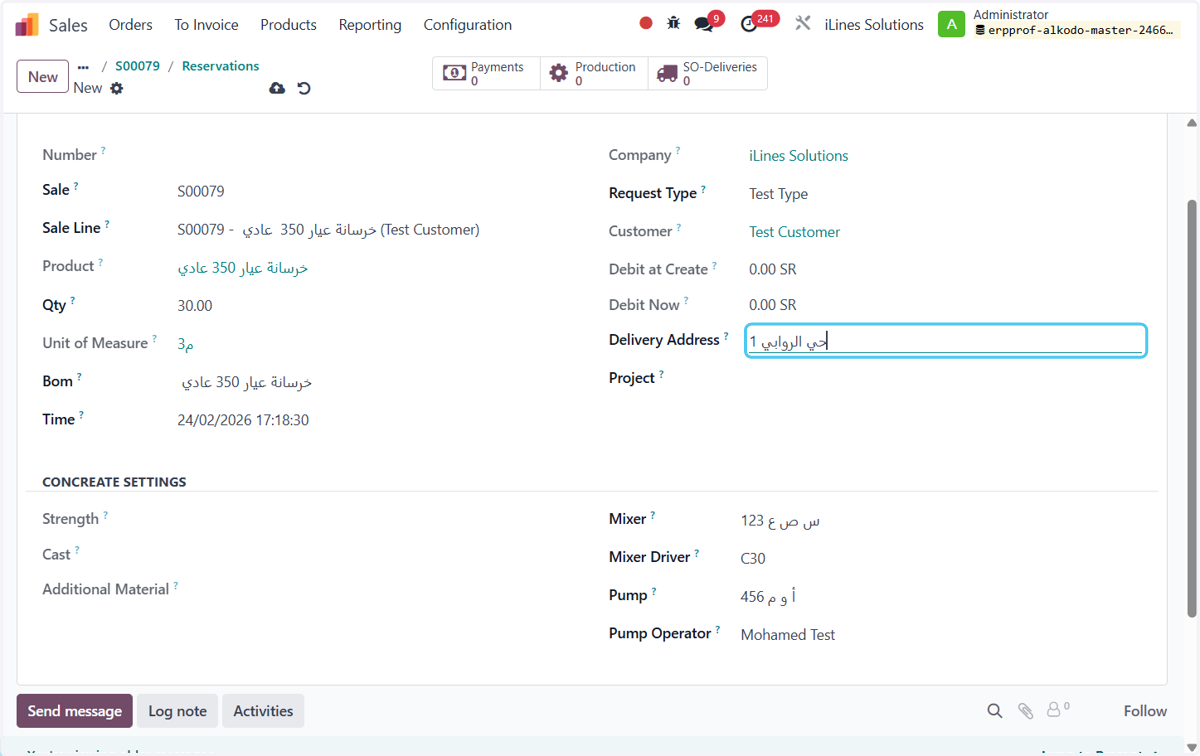Image resolution: width=1200 pixels, height=756 pixels.
Task: Open the Products menu
Action: click(x=288, y=24)
